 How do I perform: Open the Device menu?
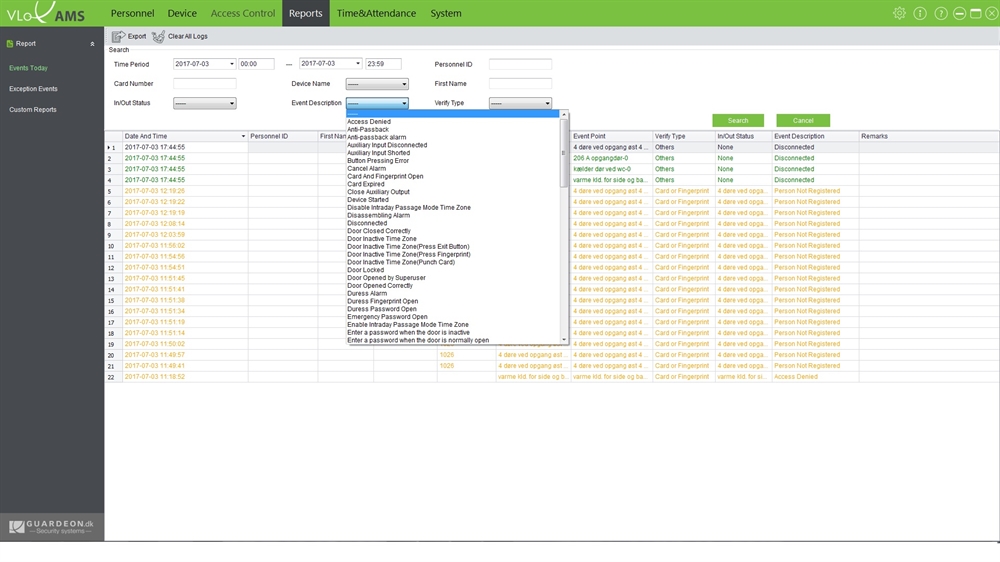click(182, 13)
